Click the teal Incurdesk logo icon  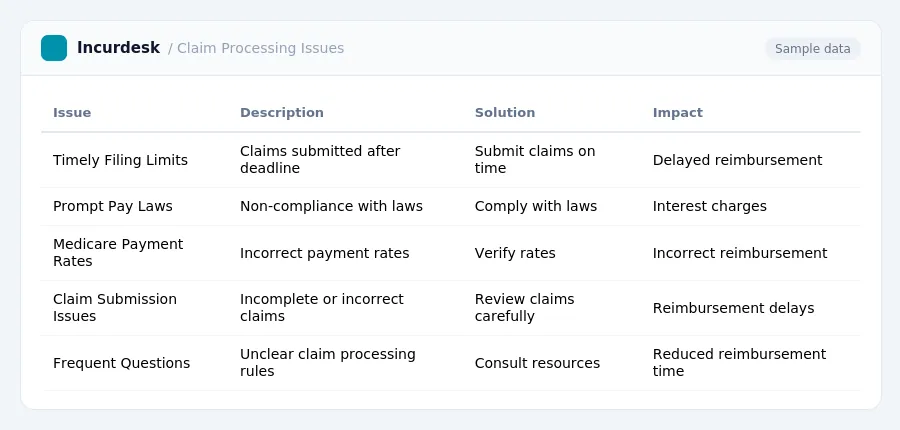pos(54,48)
